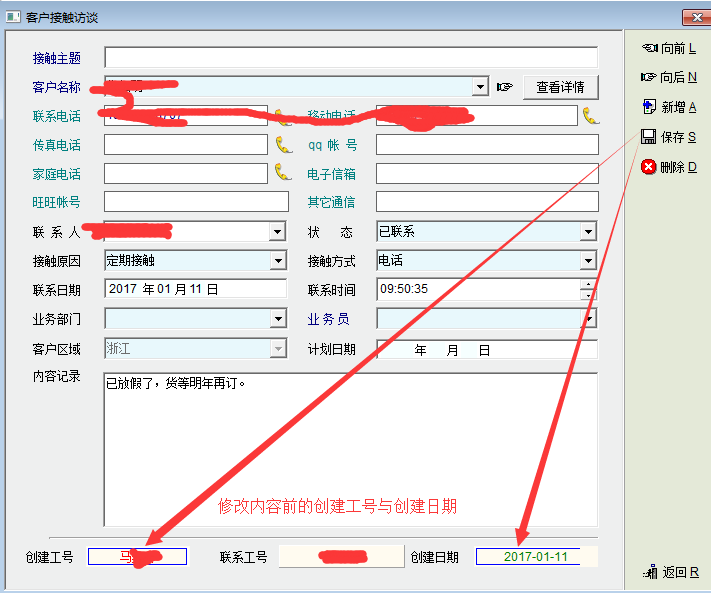Click the phone icon next to 移动电话
This screenshot has height=593, width=711.
click(x=590, y=116)
